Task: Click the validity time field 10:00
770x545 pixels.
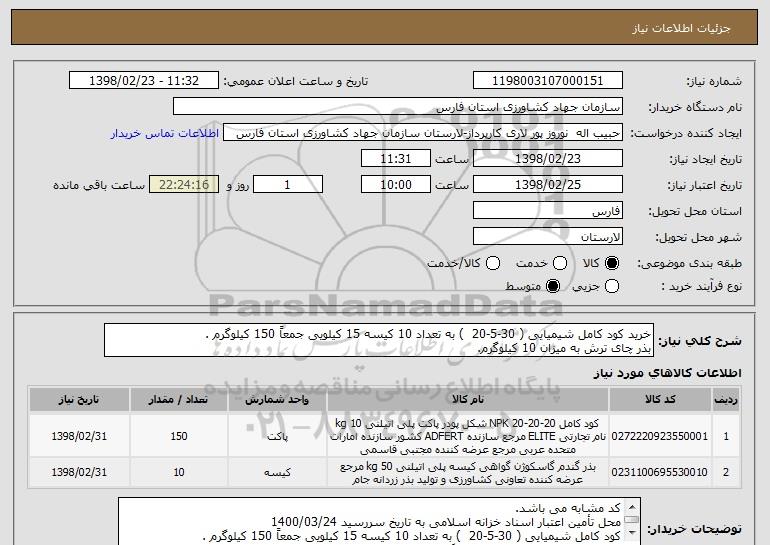Action: coord(396,185)
